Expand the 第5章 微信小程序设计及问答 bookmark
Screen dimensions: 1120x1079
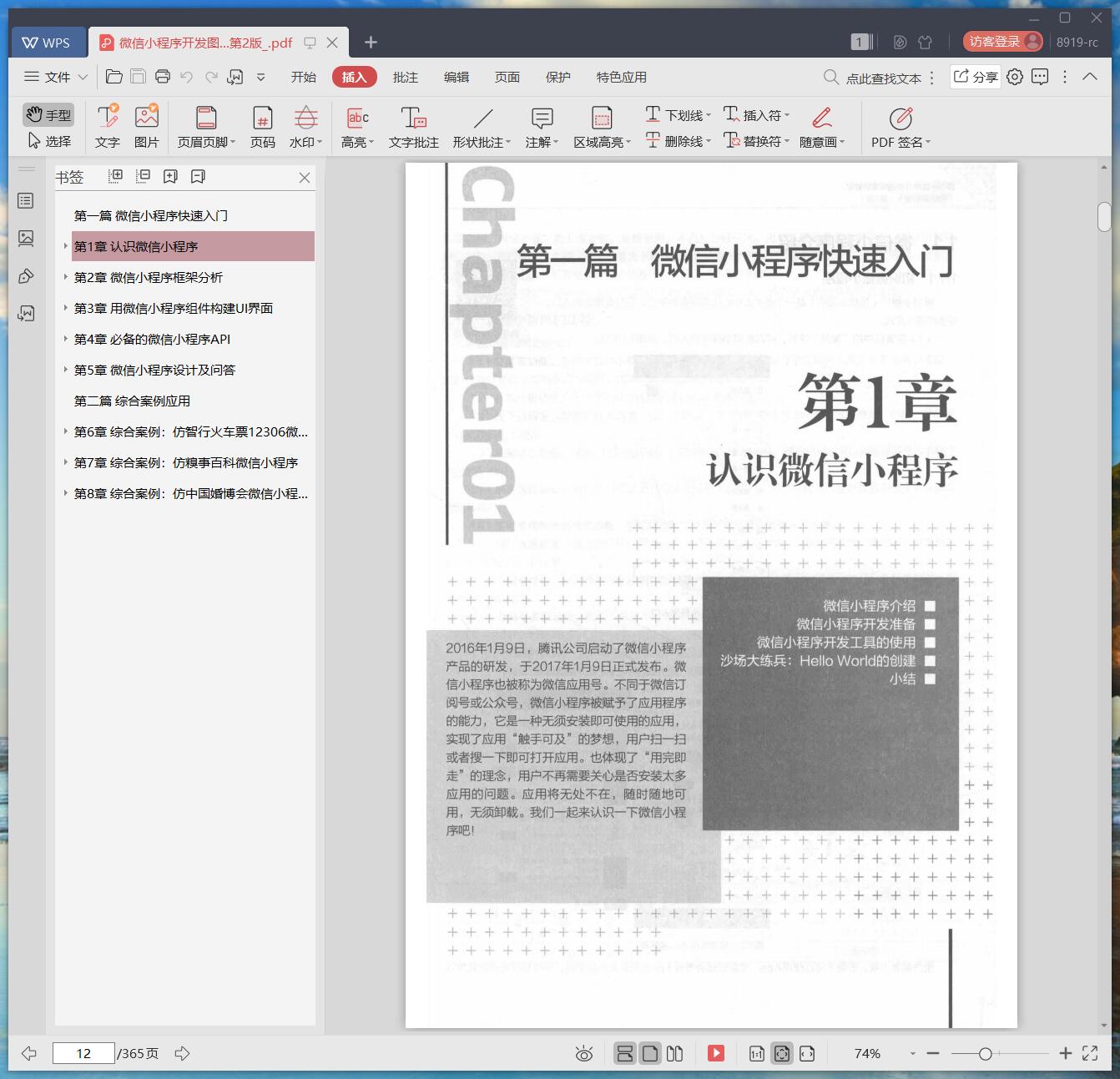65,370
